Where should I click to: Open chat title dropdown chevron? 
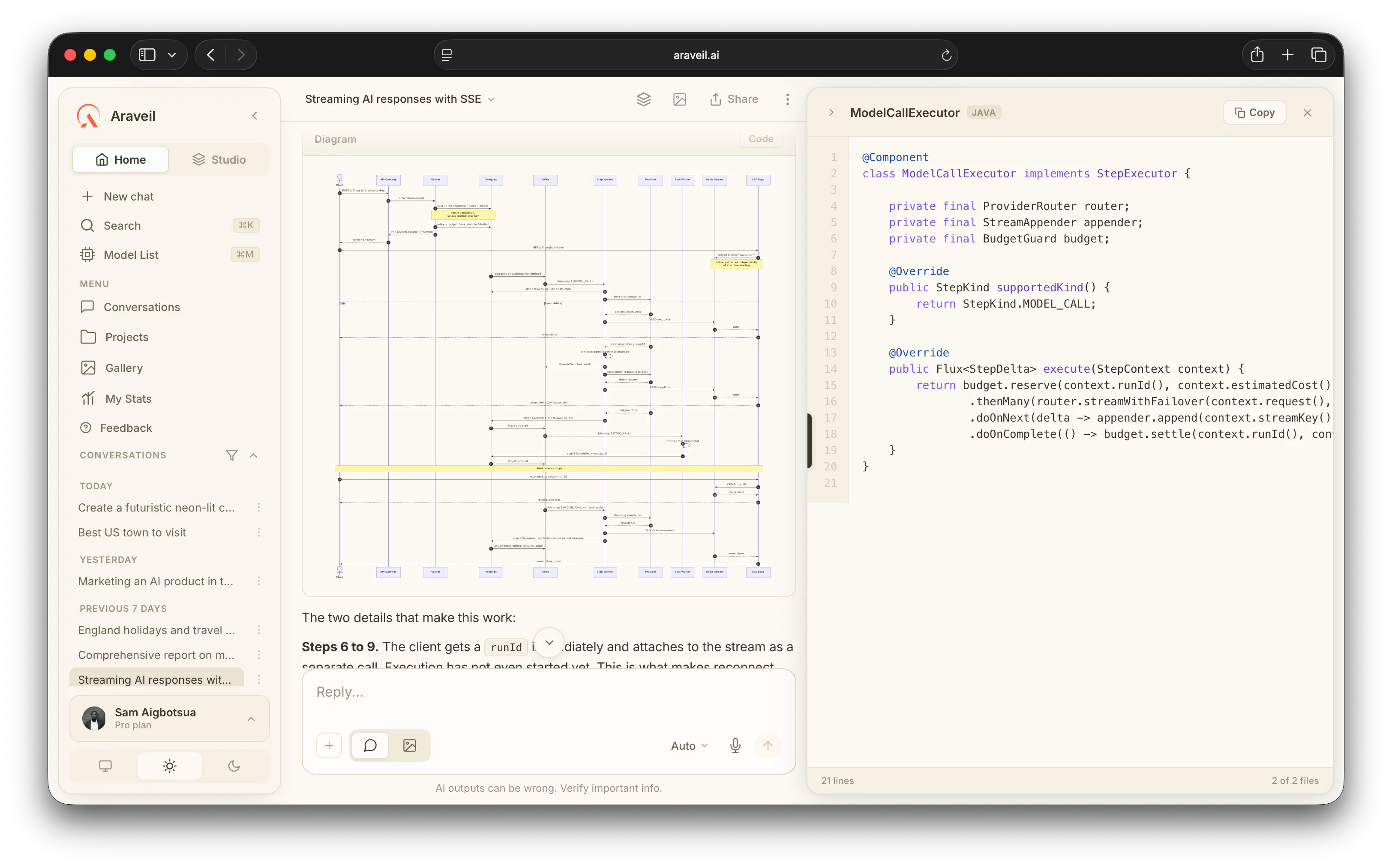[492, 99]
